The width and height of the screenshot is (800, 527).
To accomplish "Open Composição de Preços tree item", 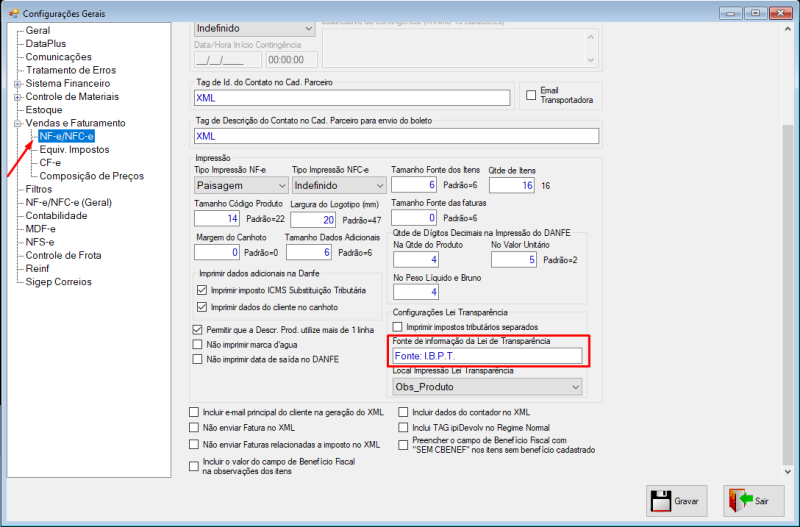I will pos(92,176).
